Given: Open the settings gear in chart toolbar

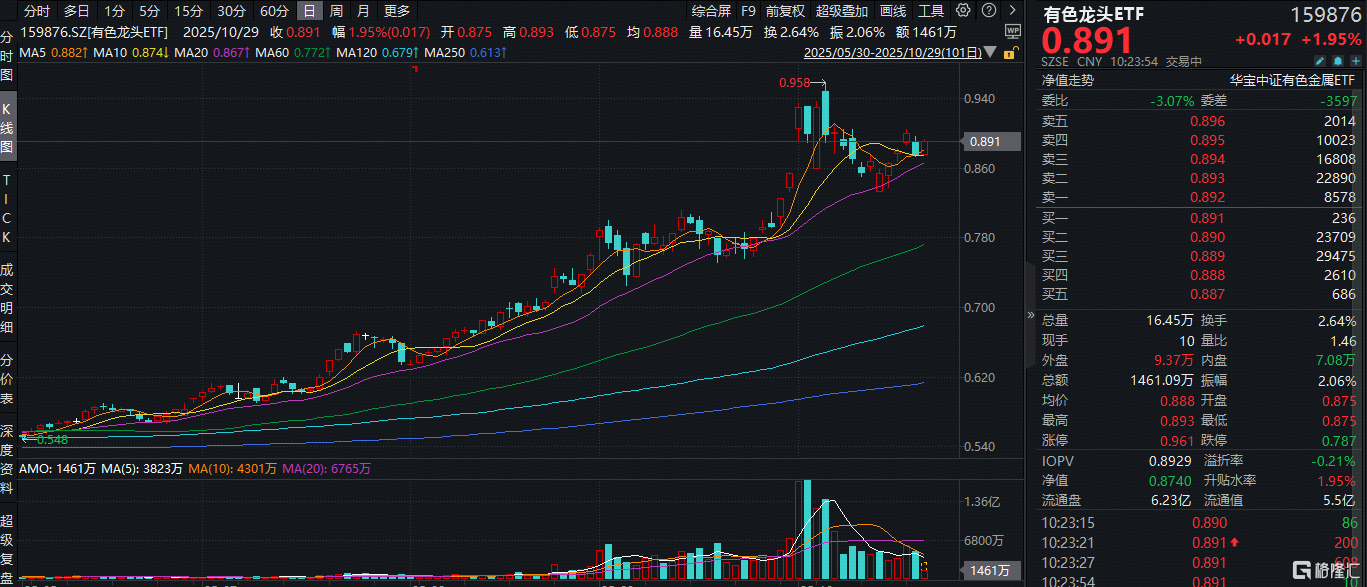Looking at the screenshot, I should click(x=962, y=11).
